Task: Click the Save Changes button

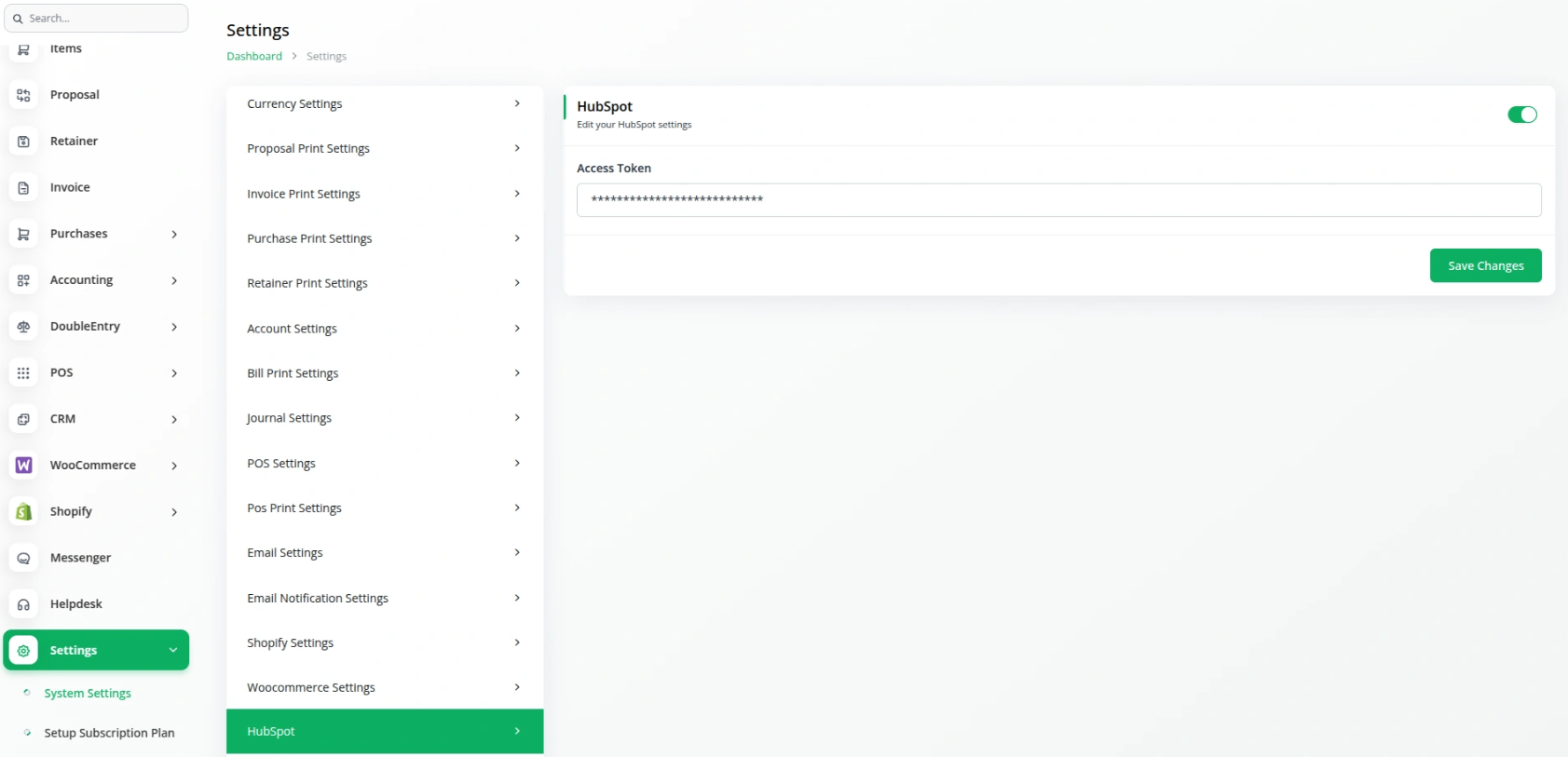Action: [x=1485, y=265]
